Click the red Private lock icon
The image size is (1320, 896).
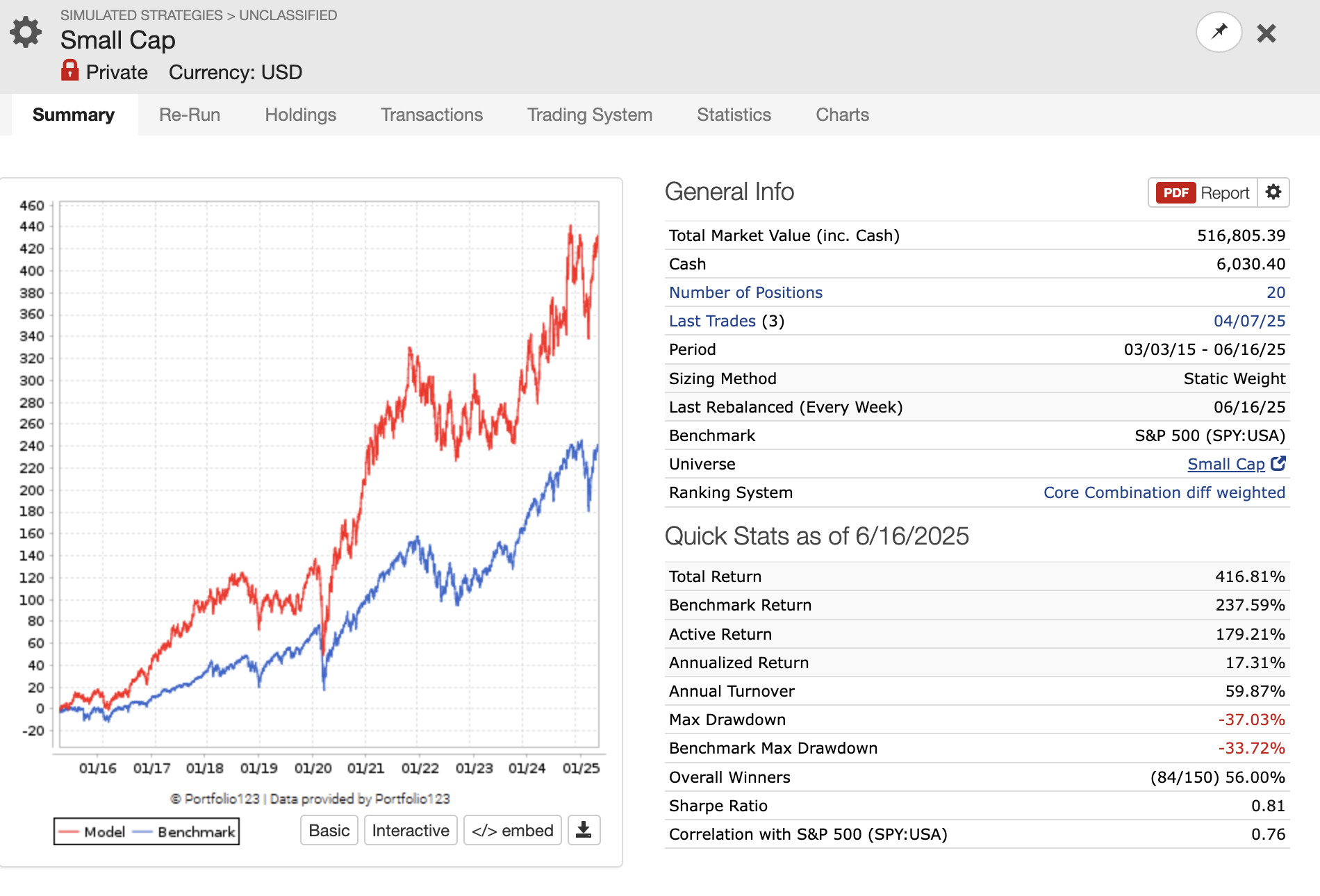tap(69, 70)
